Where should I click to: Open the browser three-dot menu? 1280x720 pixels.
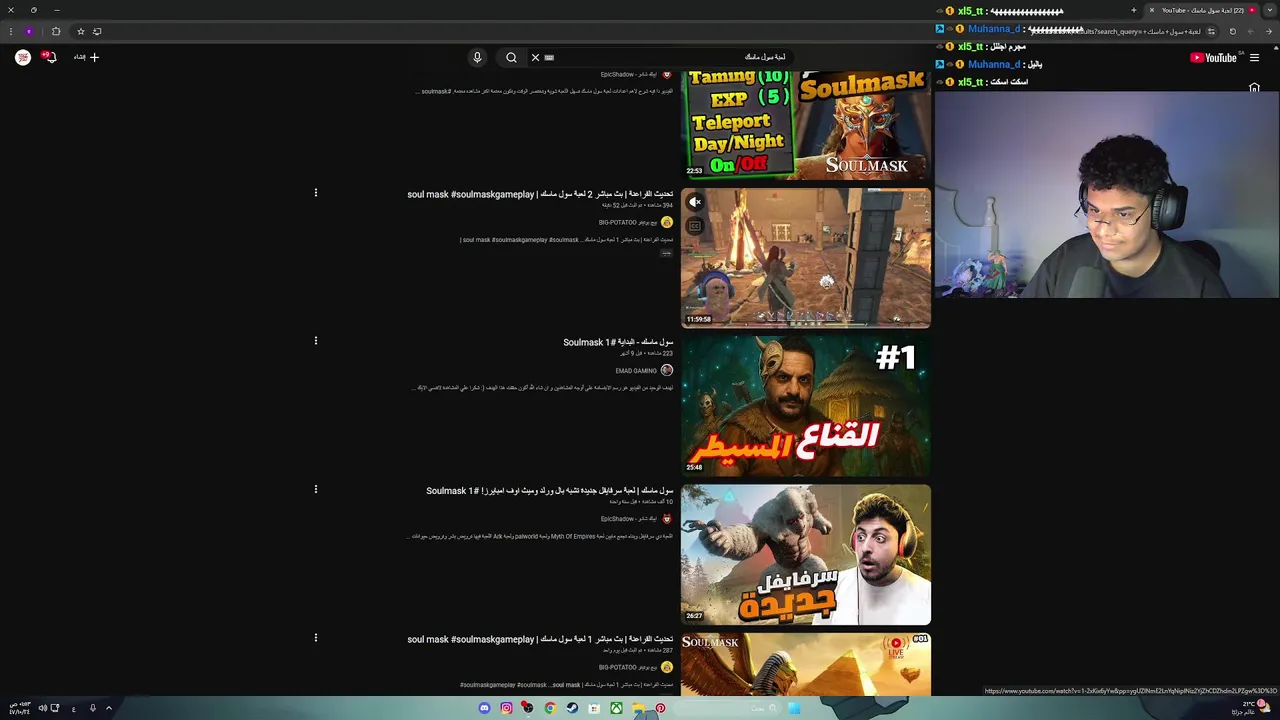pyautogui.click(x=10, y=31)
